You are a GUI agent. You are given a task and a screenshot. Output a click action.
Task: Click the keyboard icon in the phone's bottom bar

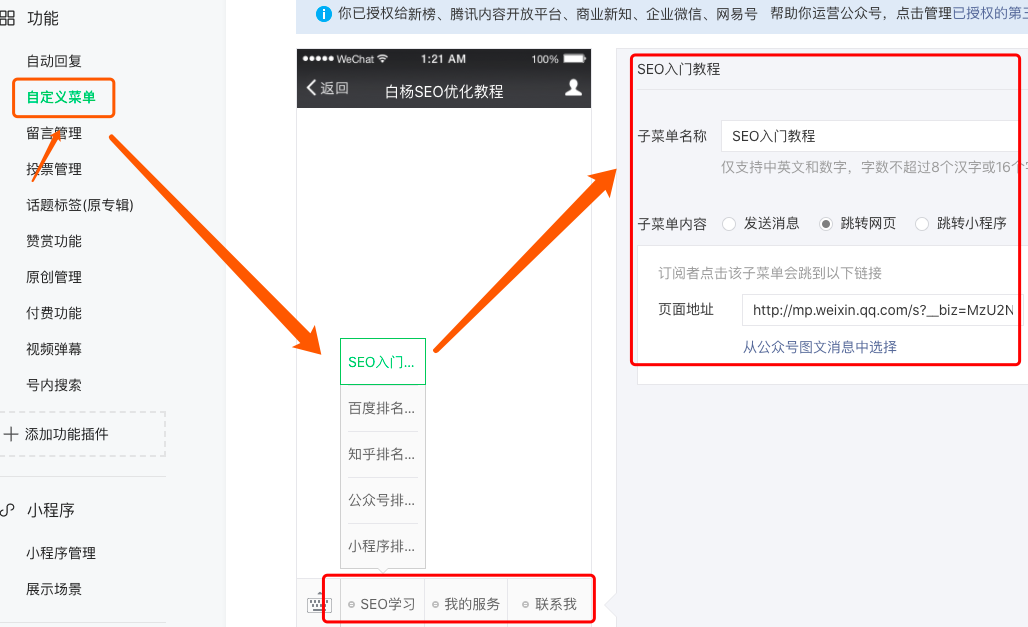318,602
